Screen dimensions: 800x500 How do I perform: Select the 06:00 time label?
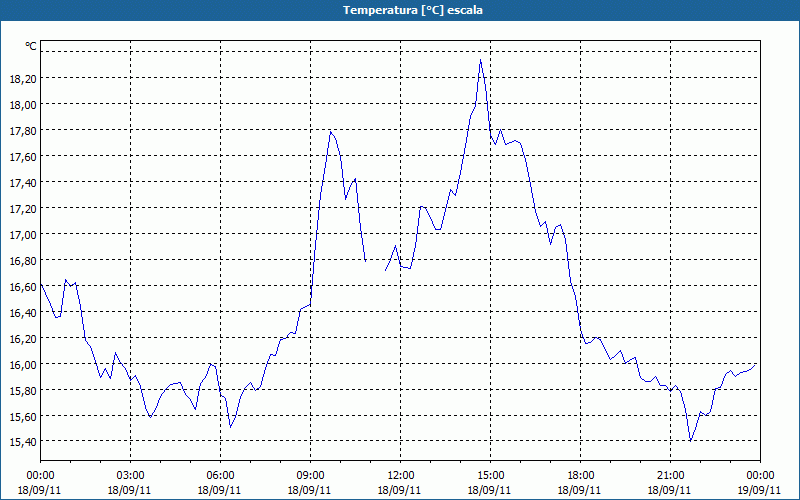tap(220, 476)
